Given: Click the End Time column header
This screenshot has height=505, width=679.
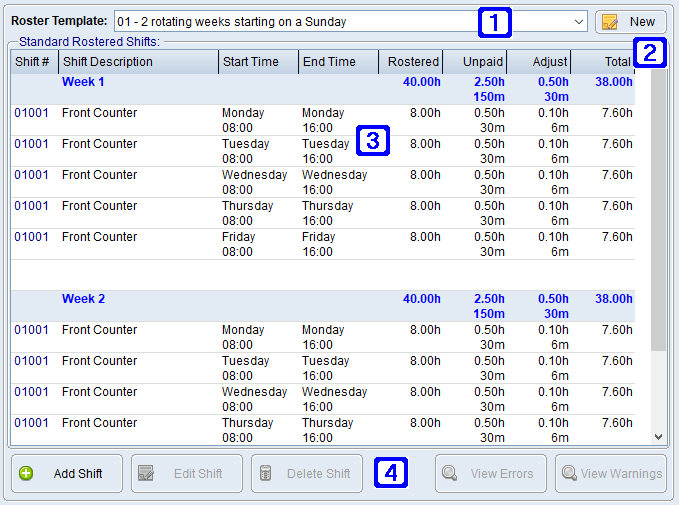Looking at the screenshot, I should coord(338,62).
